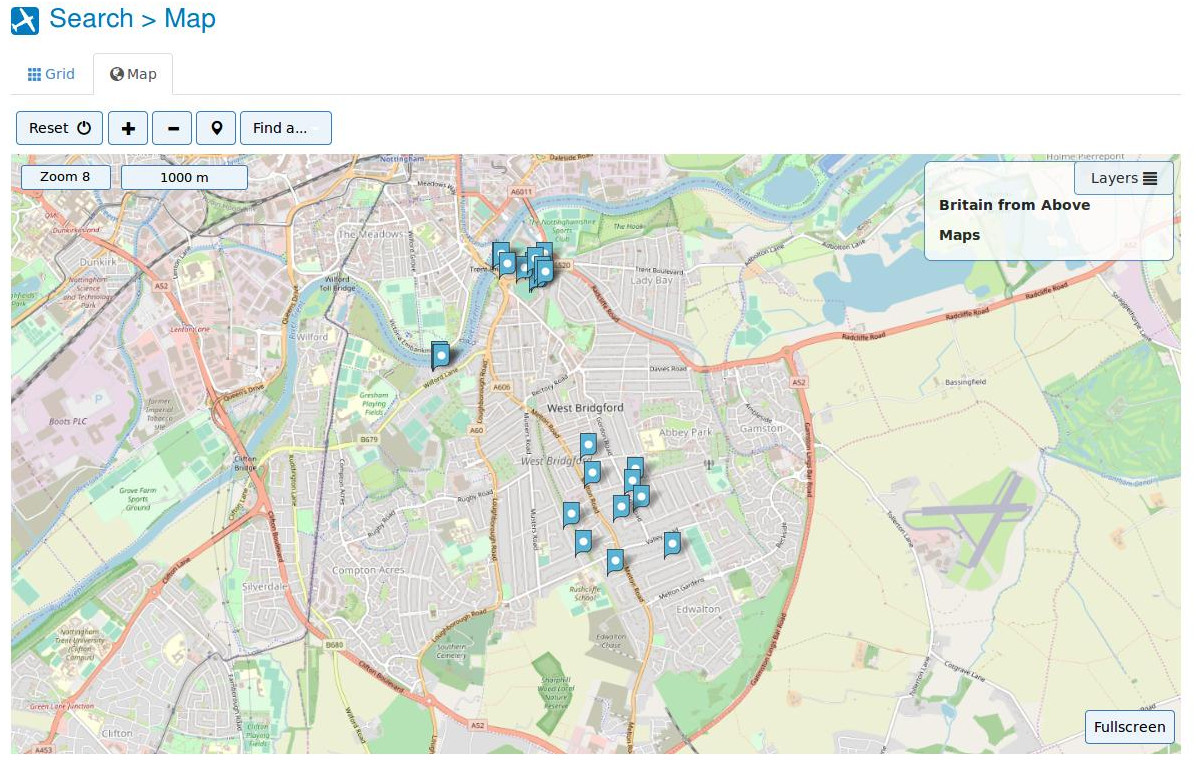
Task: Click the marker on Musters Road south
Action: click(571, 514)
